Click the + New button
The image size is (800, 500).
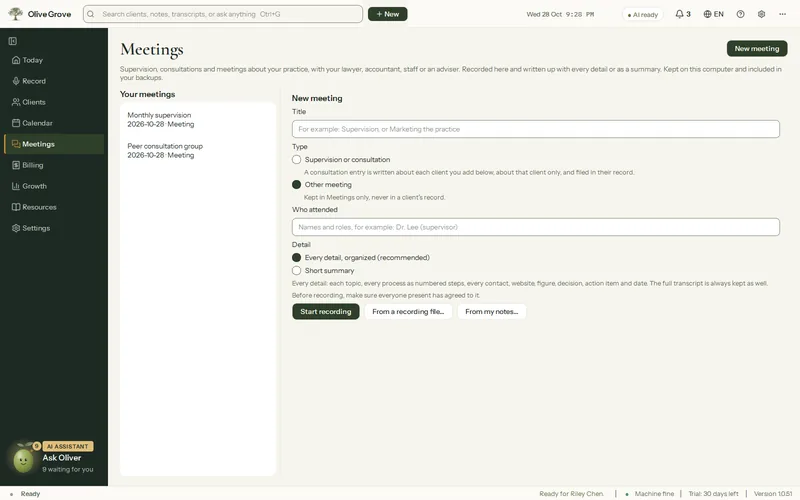(388, 14)
